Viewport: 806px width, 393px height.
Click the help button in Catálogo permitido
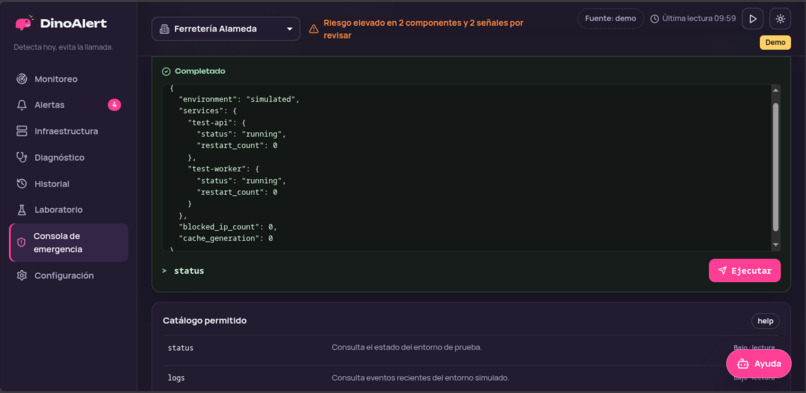(765, 321)
